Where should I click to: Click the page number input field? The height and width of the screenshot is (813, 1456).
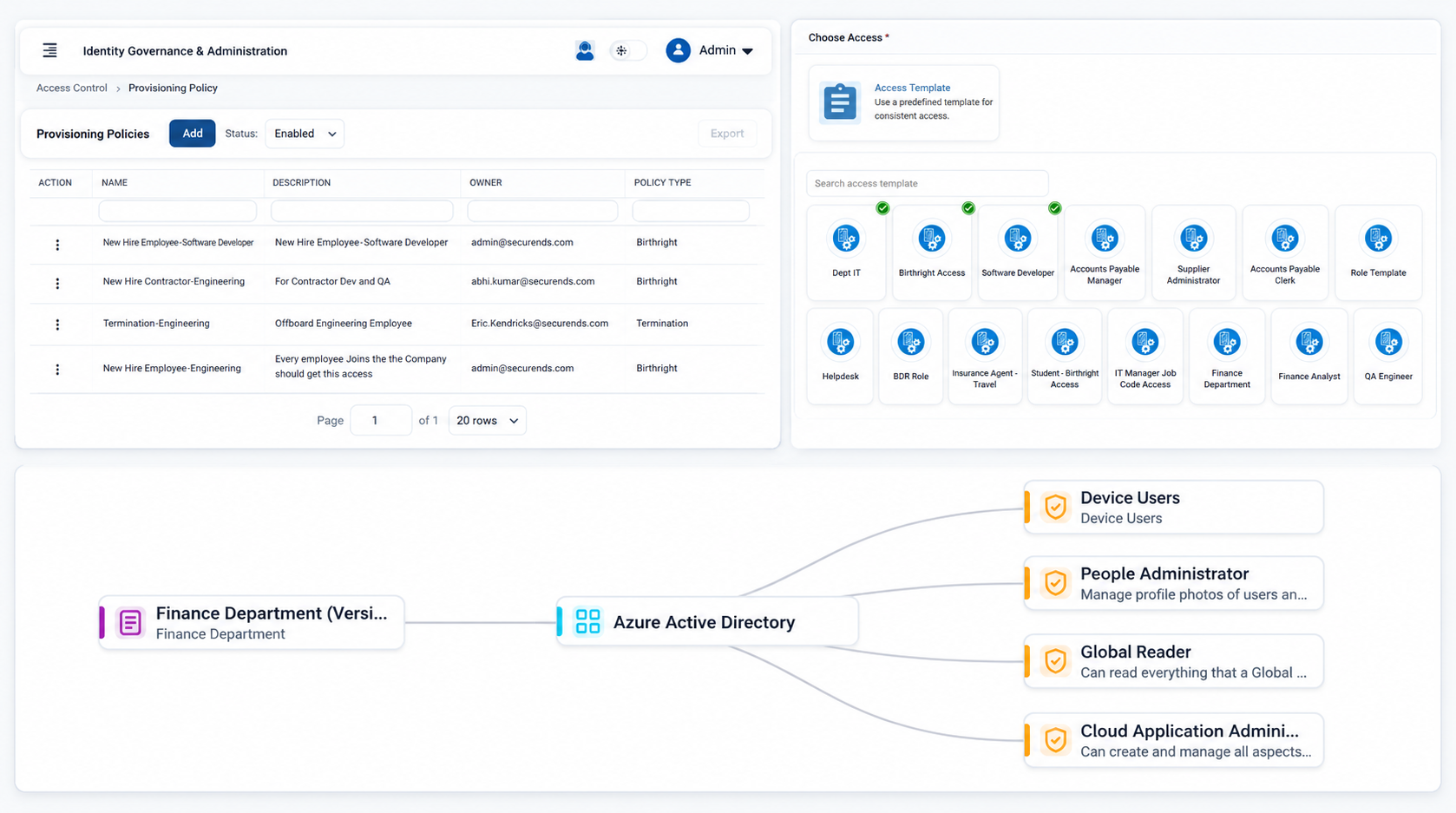[x=381, y=421]
